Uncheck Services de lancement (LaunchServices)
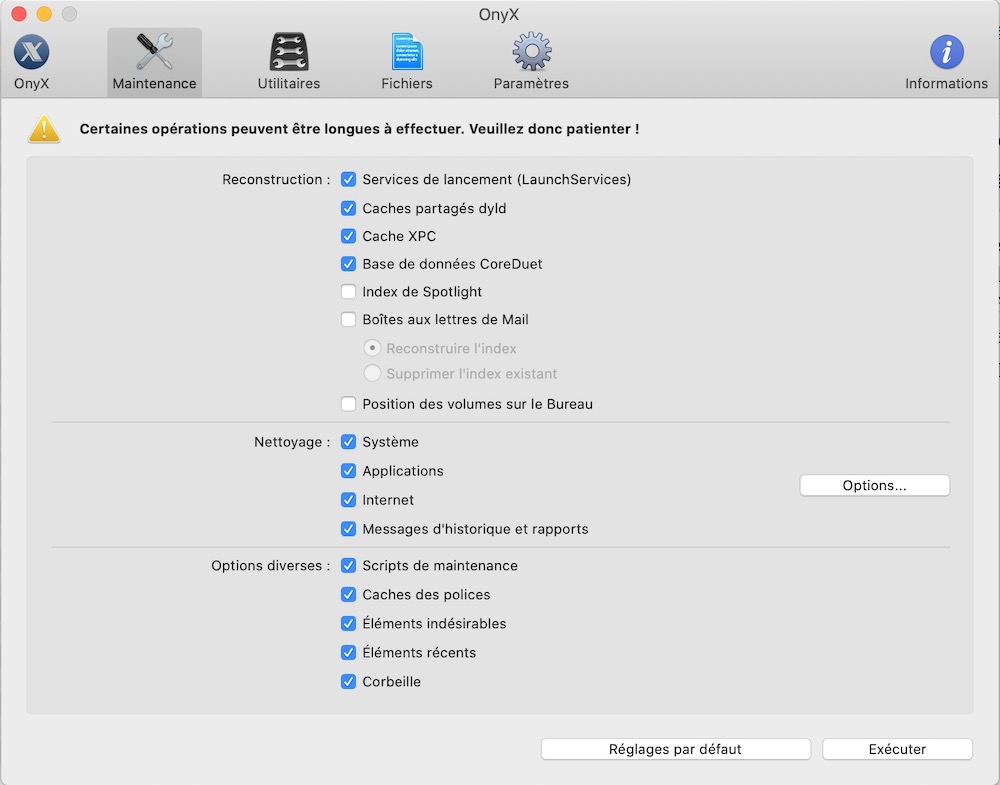Image resolution: width=1000 pixels, height=785 pixels. pos(348,179)
